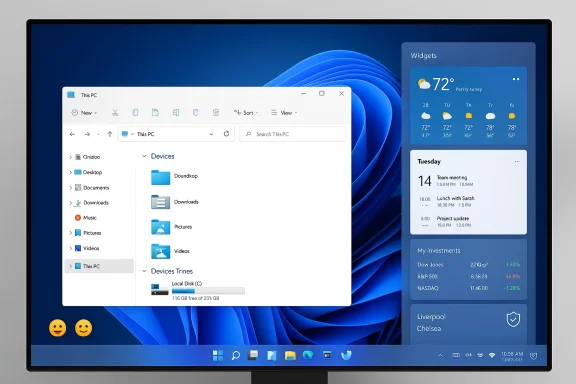Open the Lunch with Sarah entry
The image size is (576, 384).
[x=456, y=201]
